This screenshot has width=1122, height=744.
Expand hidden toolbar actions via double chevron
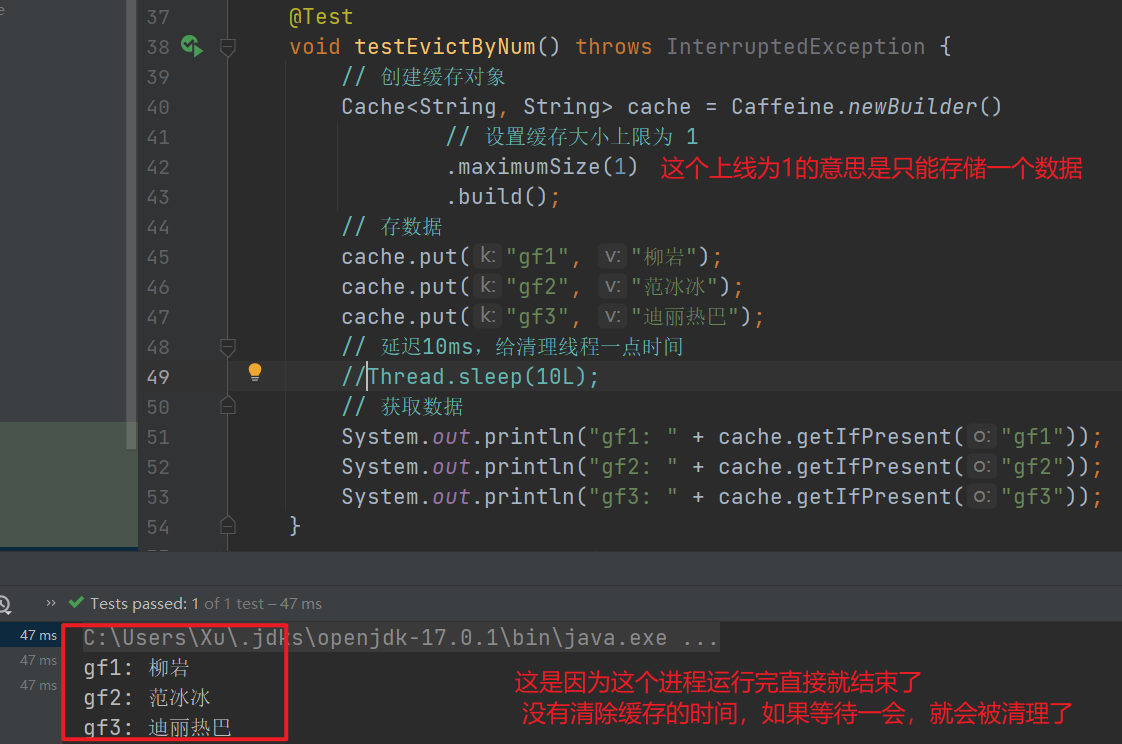pyautogui.click(x=51, y=603)
